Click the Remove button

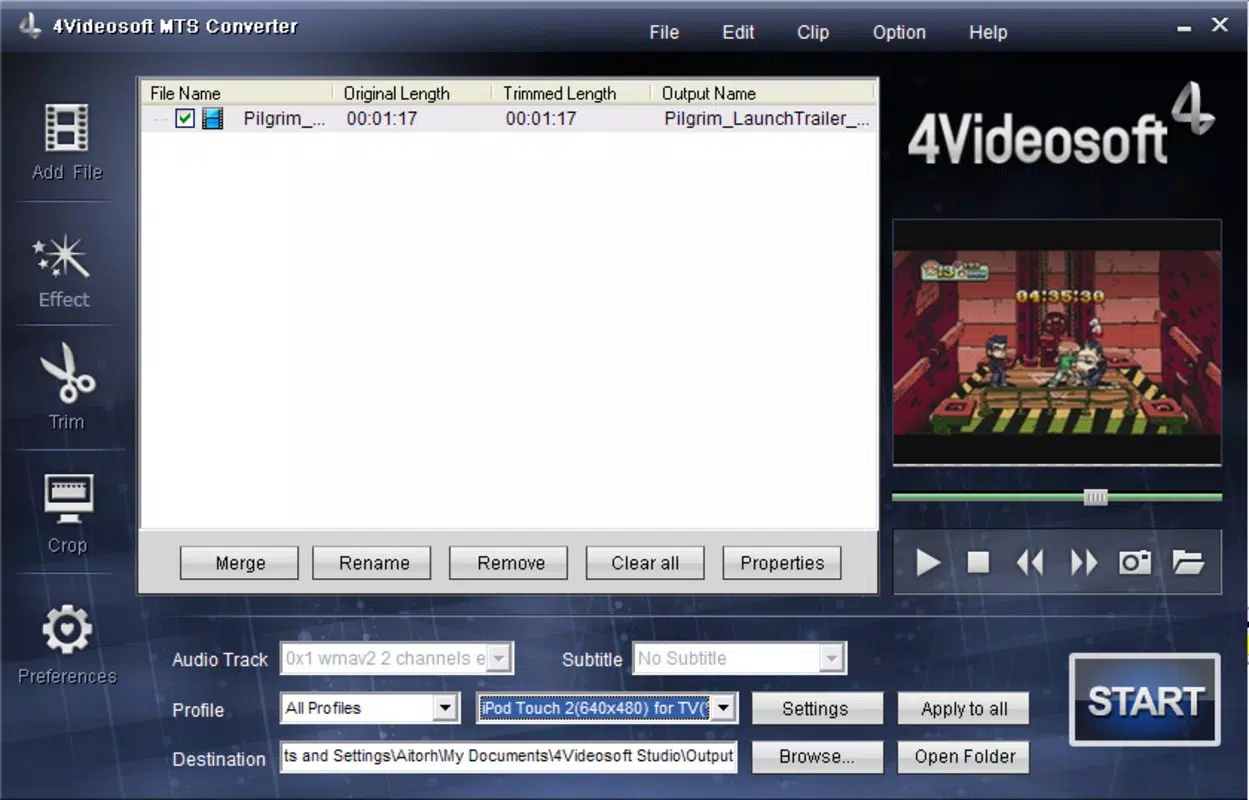coord(510,563)
